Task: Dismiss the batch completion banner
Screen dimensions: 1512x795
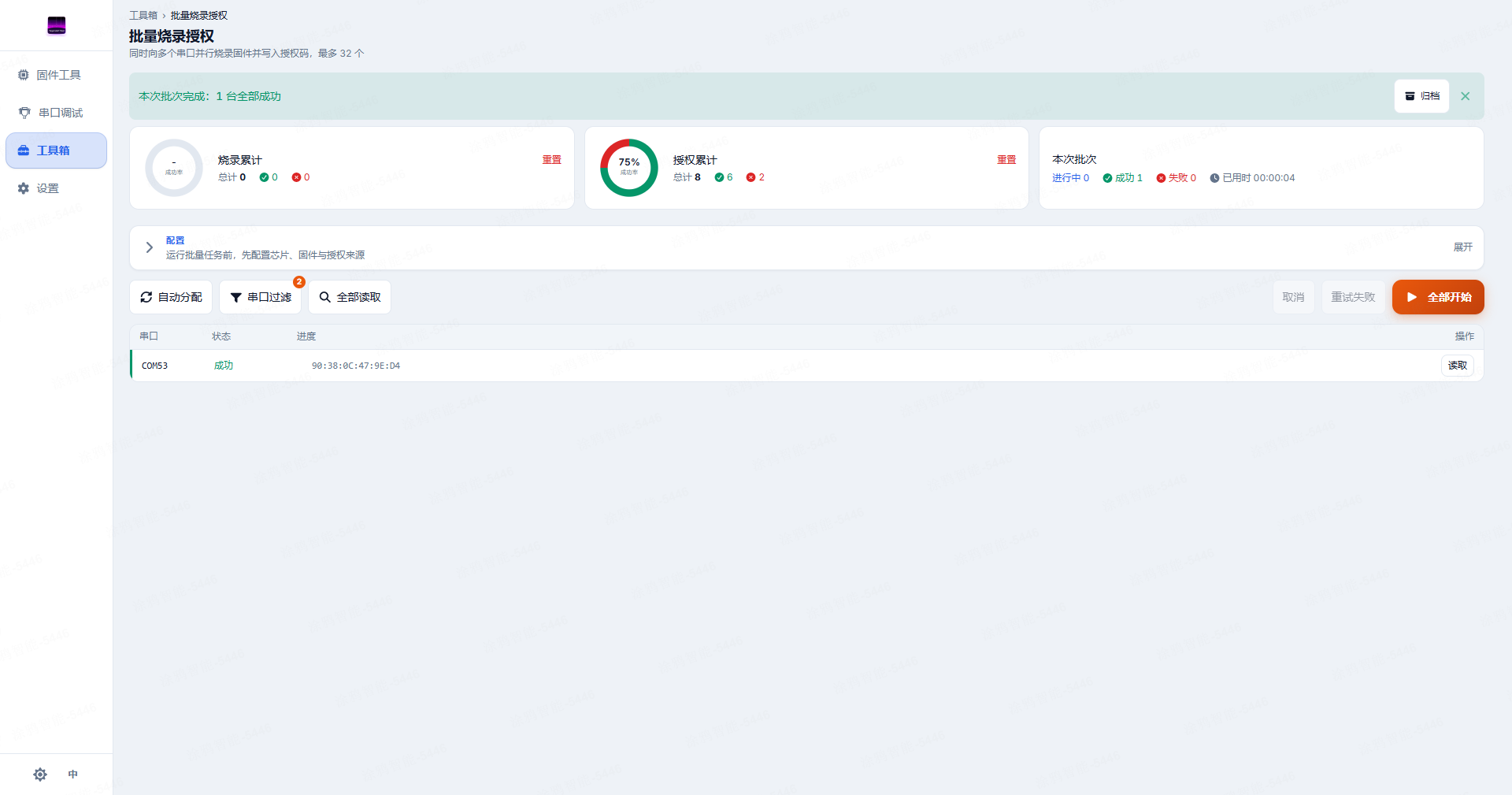Action: pyautogui.click(x=1466, y=96)
